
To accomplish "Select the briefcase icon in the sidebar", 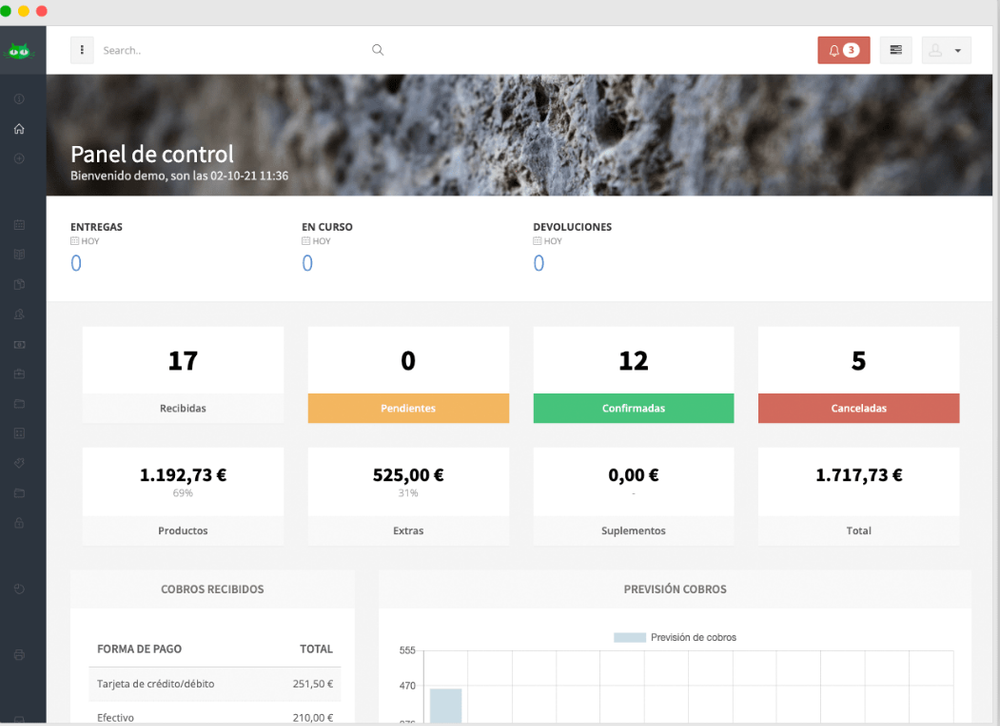I will coord(19,373).
